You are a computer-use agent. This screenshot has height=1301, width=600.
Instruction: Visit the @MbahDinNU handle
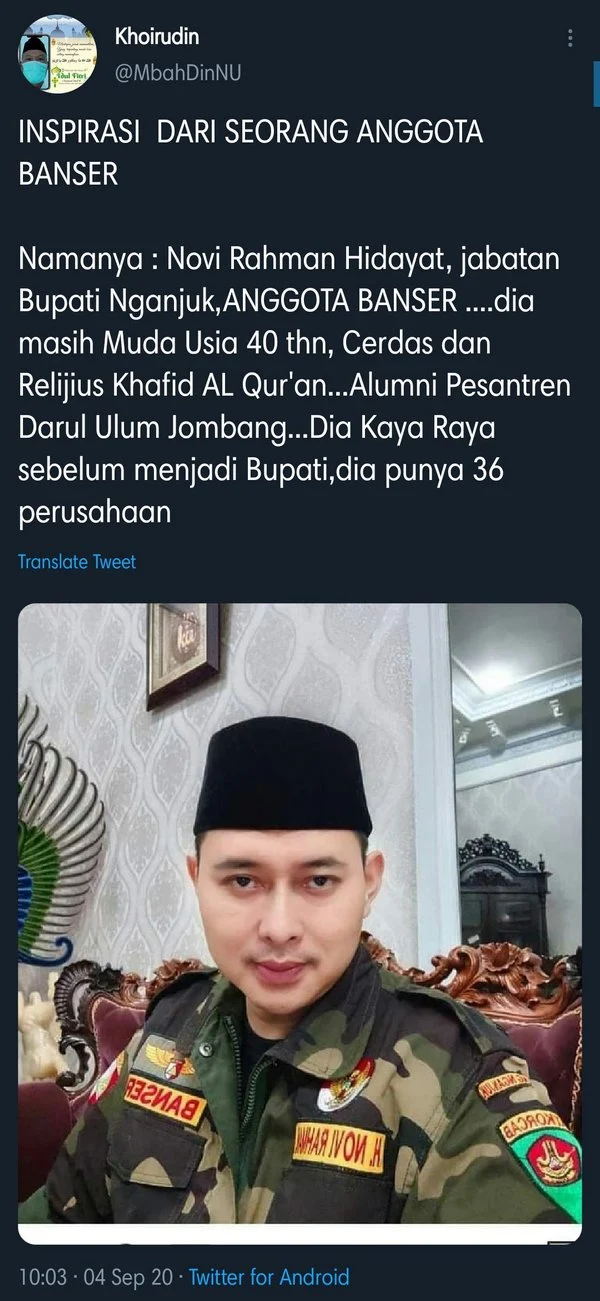point(178,73)
